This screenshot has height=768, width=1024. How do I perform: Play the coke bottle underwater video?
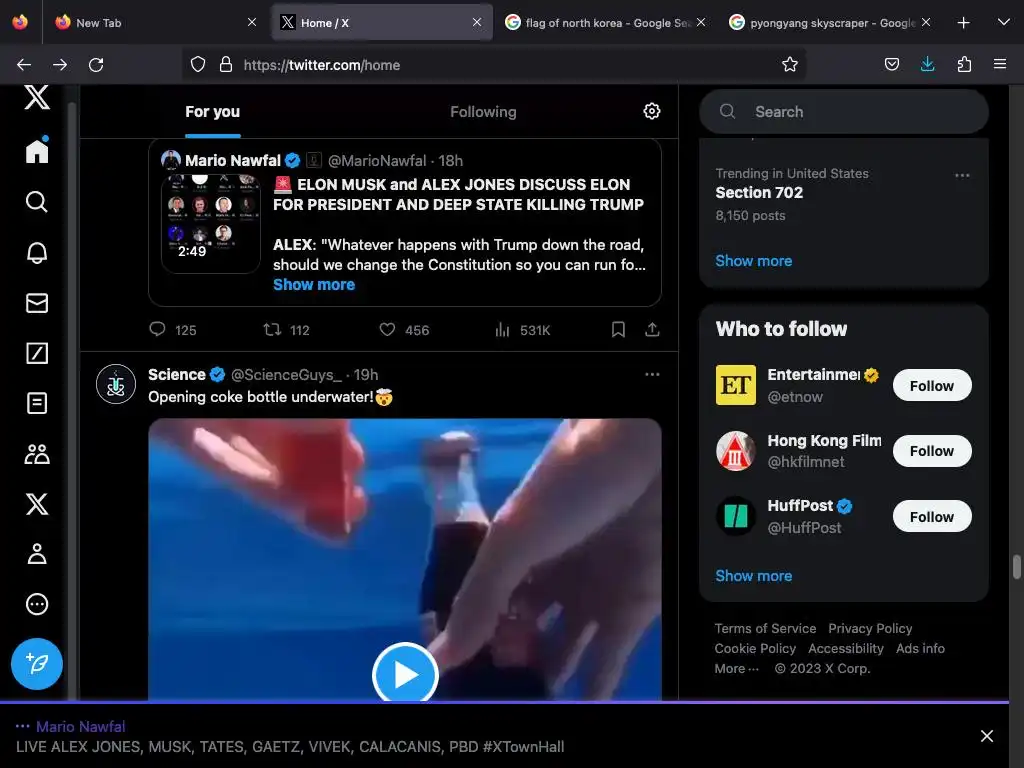405,674
